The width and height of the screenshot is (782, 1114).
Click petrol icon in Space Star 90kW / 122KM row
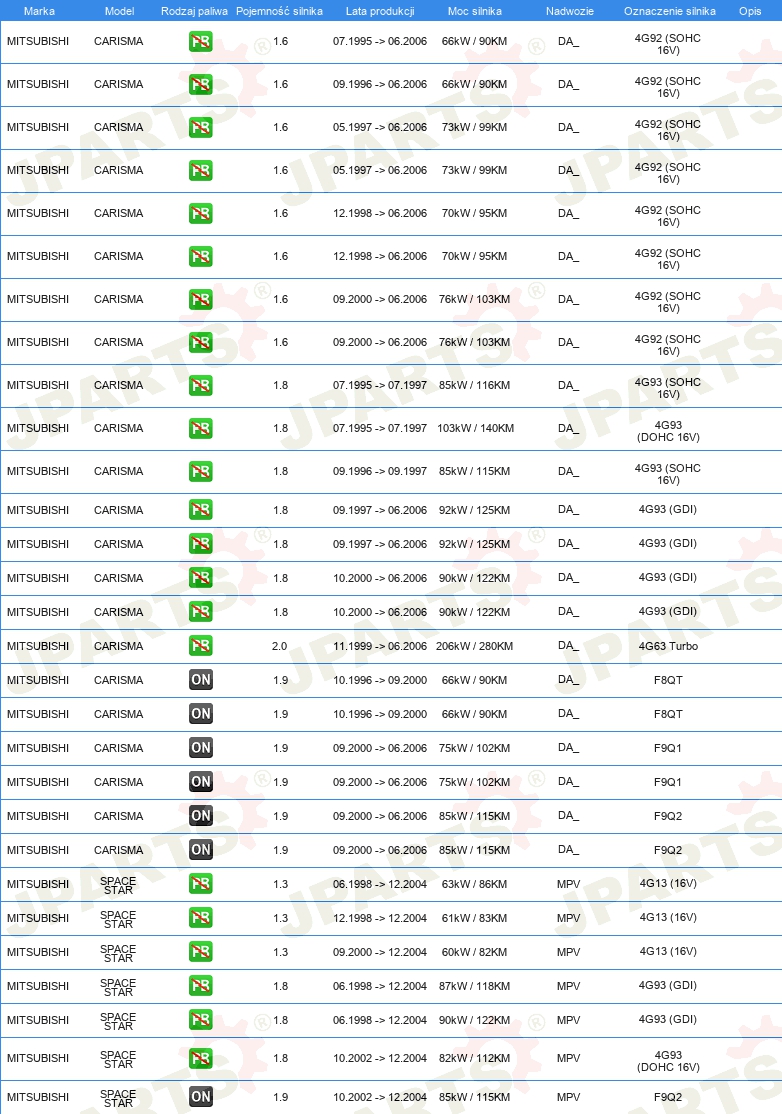click(201, 1020)
